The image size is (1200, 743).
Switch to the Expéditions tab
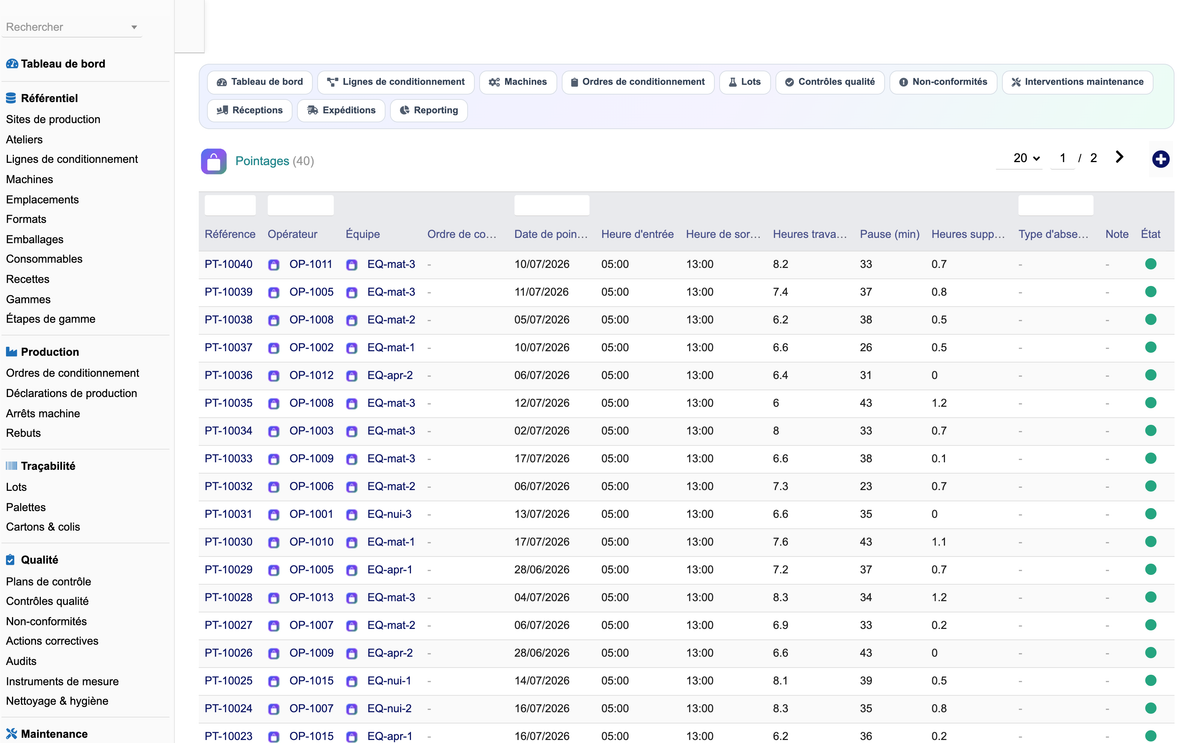click(x=341, y=110)
